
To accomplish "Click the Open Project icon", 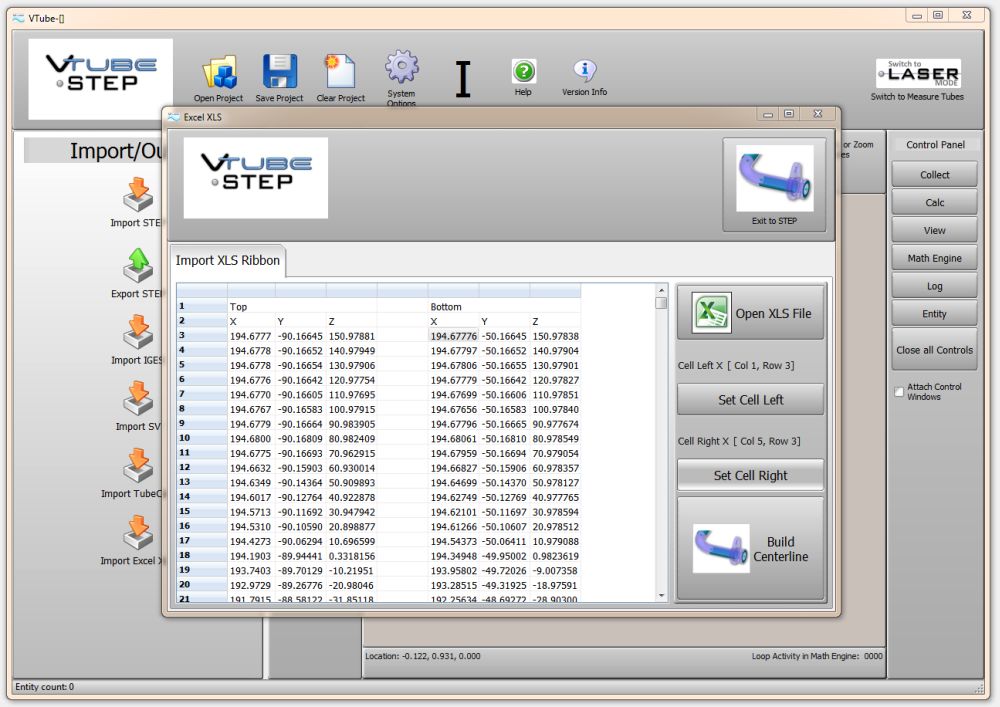I will pos(218,73).
